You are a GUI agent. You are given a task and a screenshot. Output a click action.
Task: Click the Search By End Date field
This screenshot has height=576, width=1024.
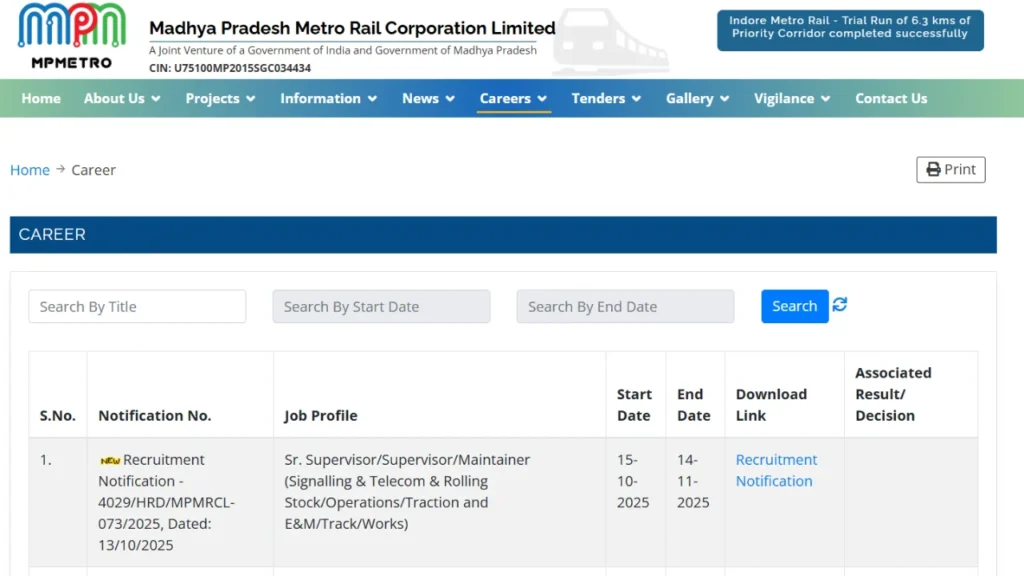point(626,306)
